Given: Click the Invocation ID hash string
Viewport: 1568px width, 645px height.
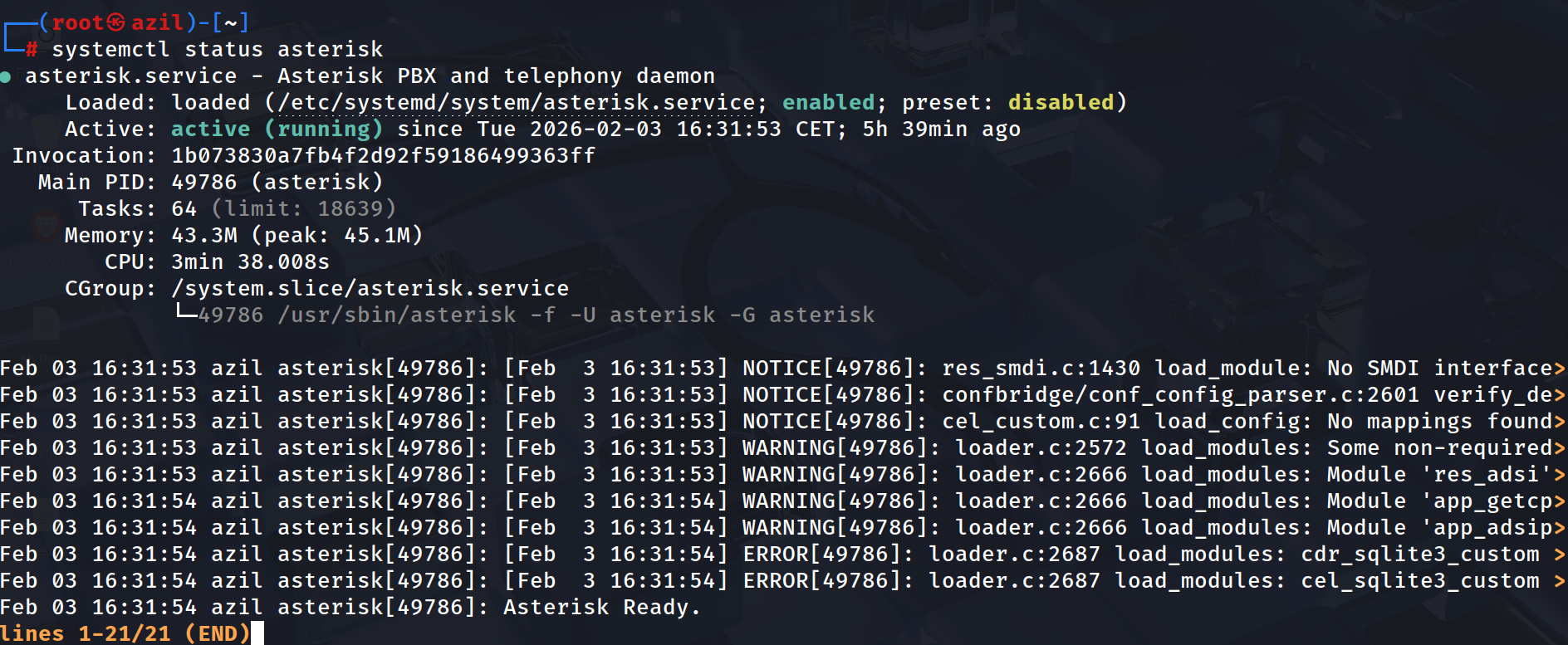Looking at the screenshot, I should [x=383, y=156].
